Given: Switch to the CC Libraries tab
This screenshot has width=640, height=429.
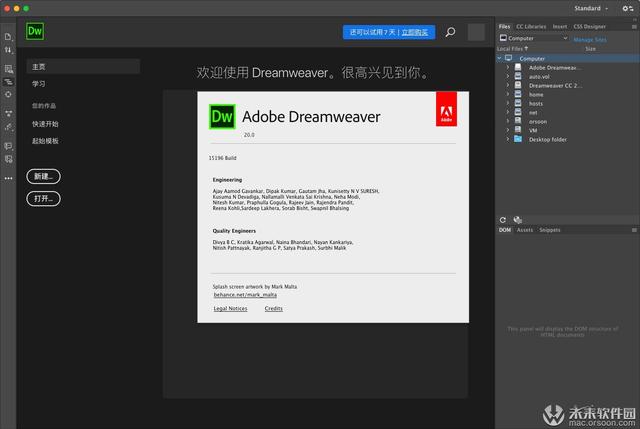Looking at the screenshot, I should click(531, 27).
